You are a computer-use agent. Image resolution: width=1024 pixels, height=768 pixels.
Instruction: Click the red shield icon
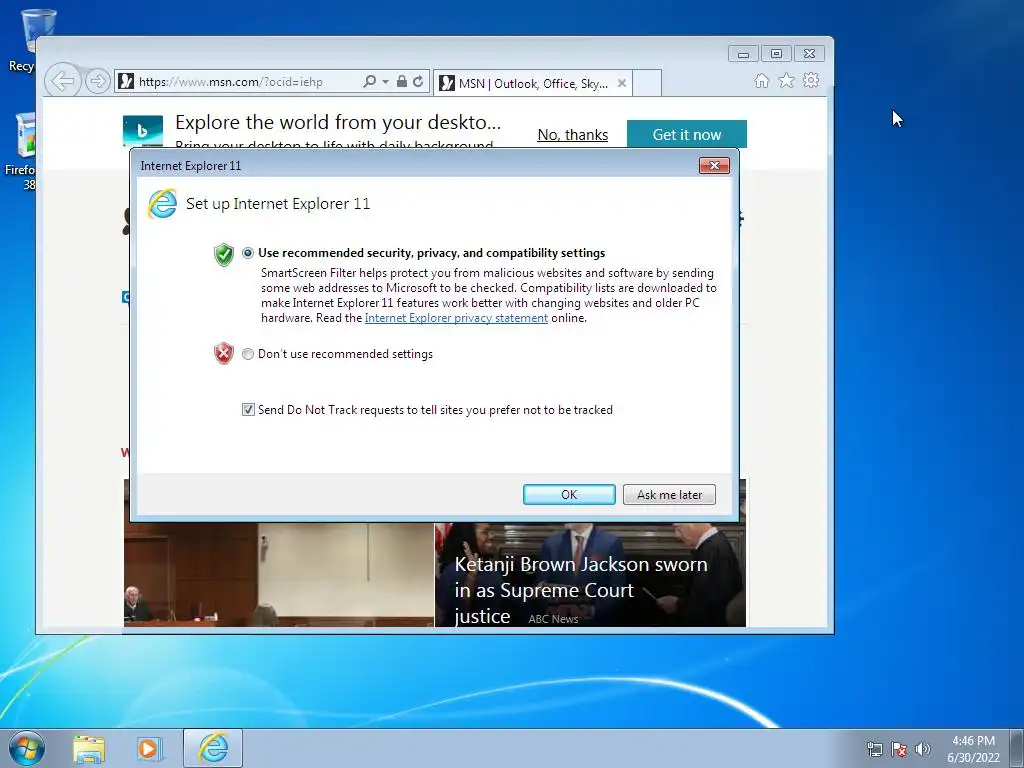tap(223, 353)
